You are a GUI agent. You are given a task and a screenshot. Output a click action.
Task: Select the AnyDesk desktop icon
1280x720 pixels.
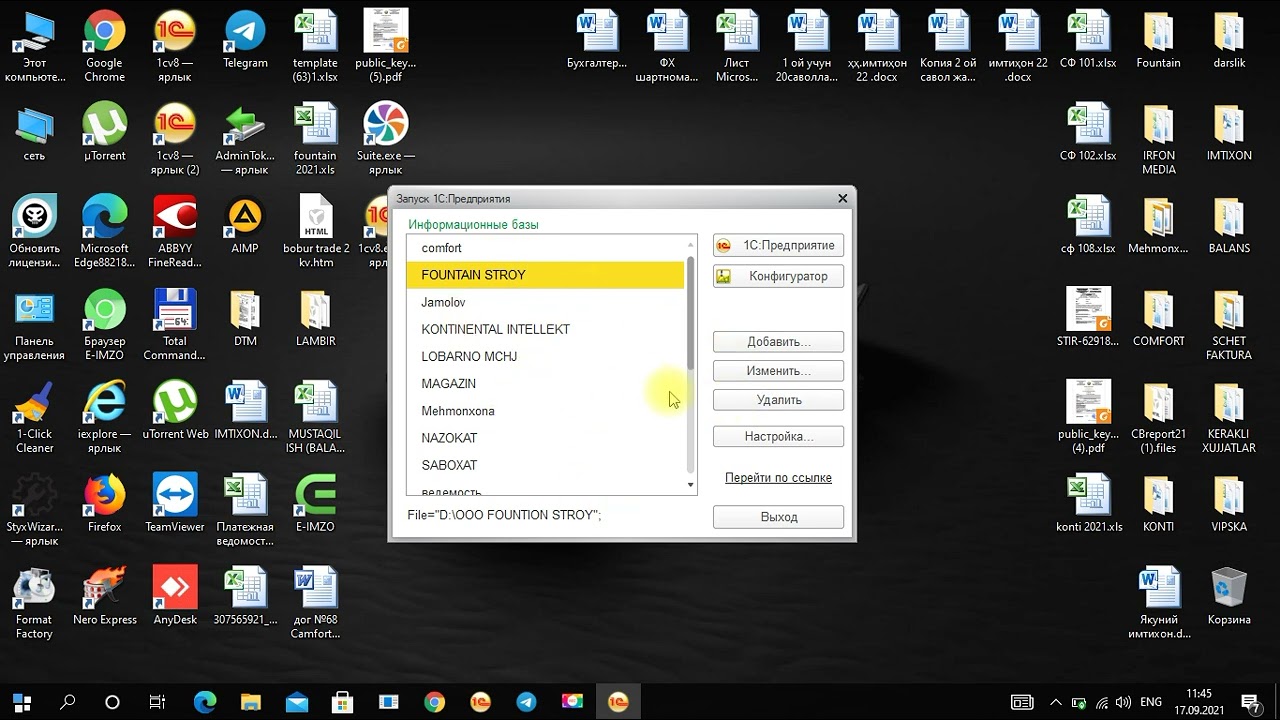[x=175, y=597]
